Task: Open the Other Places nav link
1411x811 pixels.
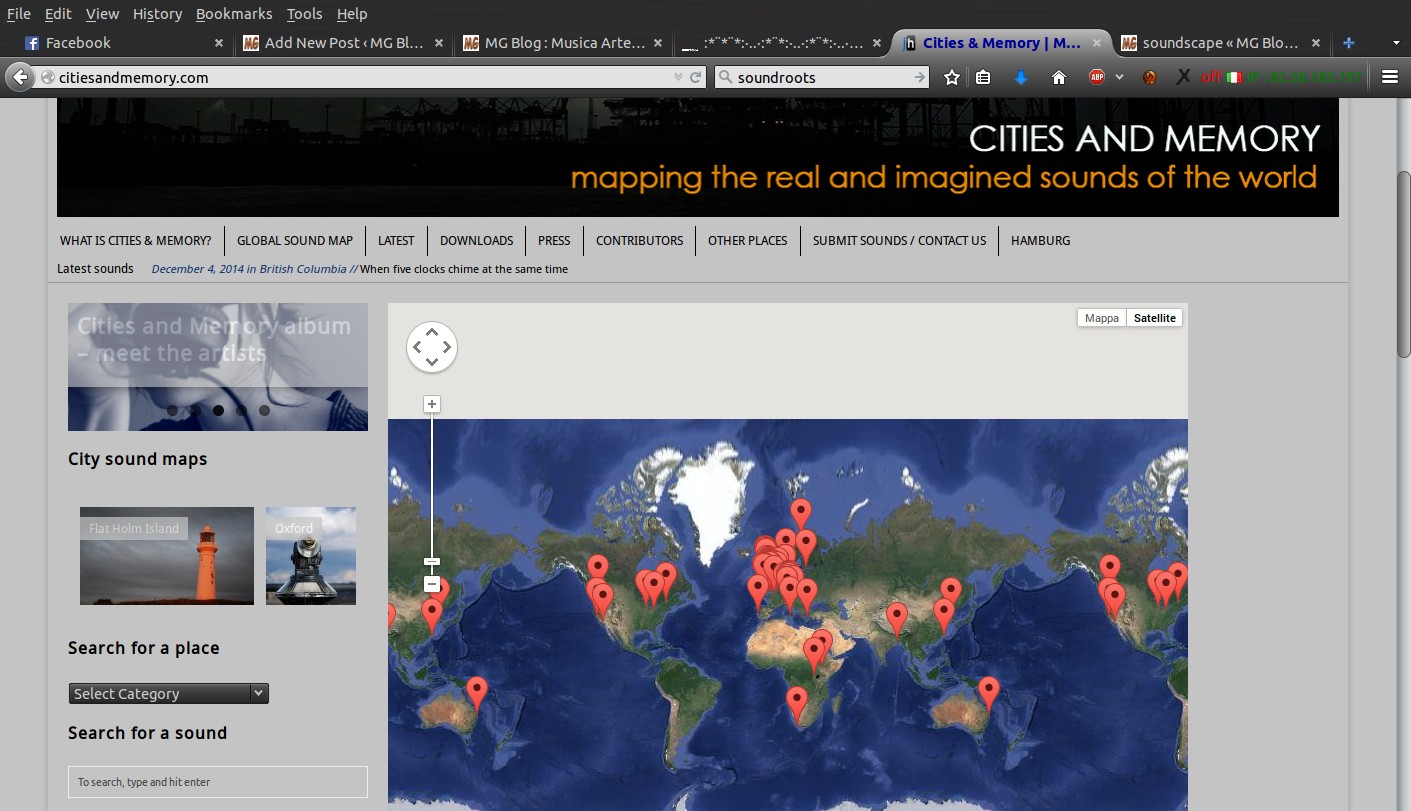Action: click(x=748, y=241)
